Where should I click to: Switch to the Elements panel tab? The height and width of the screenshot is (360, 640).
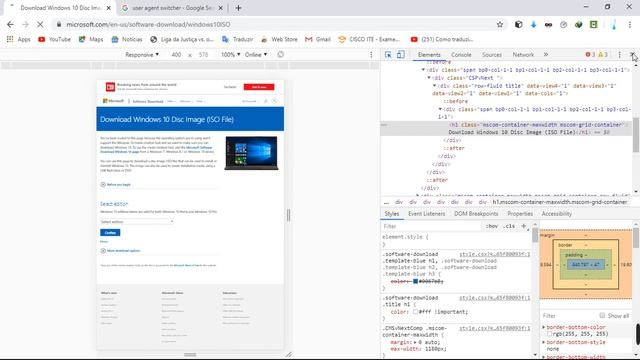pyautogui.click(x=429, y=55)
